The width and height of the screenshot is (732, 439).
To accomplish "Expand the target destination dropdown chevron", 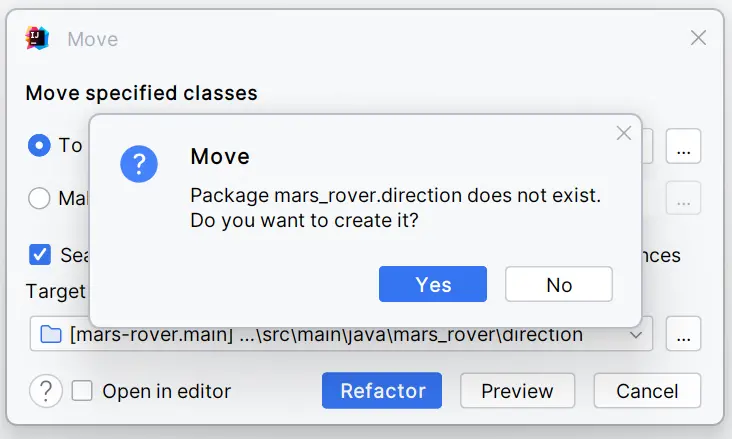I will click(635, 335).
